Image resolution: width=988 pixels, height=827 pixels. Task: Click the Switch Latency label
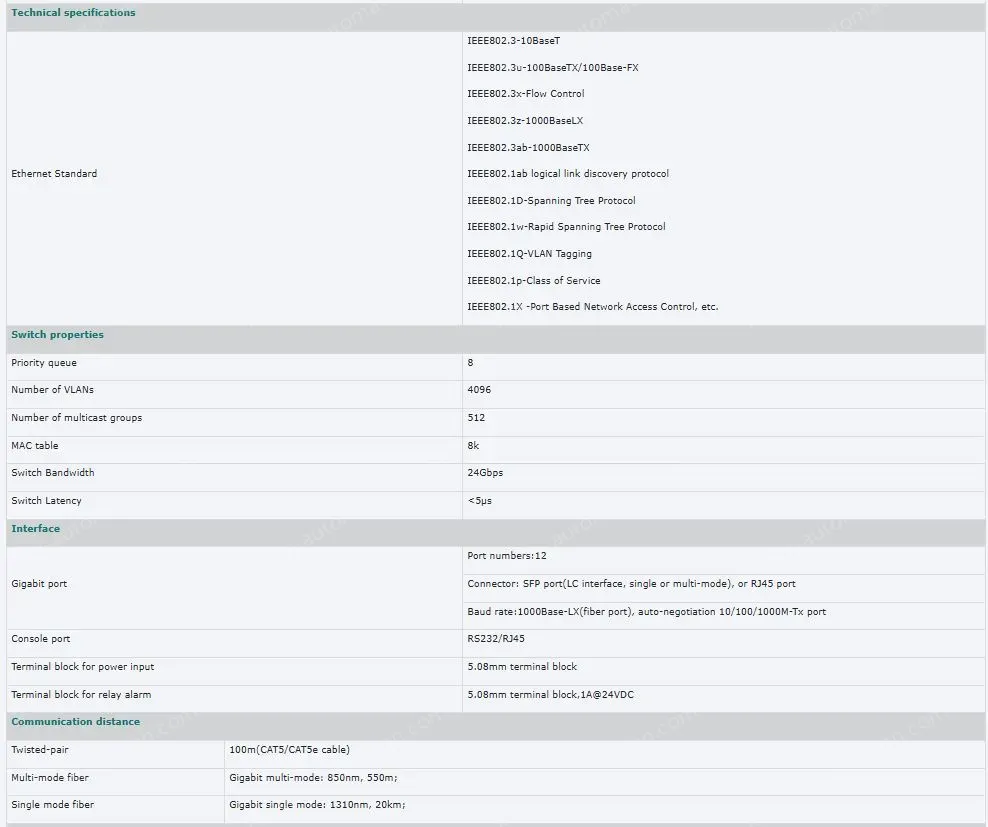46,501
